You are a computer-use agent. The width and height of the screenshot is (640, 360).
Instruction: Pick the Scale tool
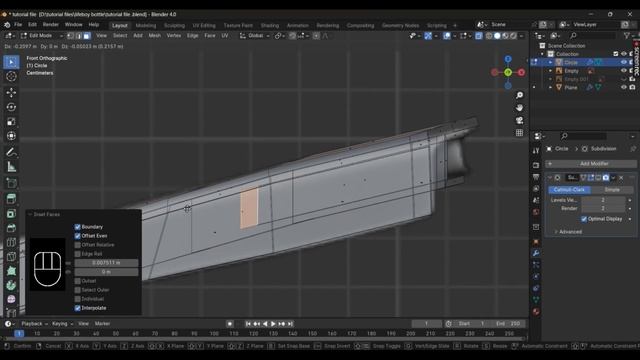click(x=11, y=122)
